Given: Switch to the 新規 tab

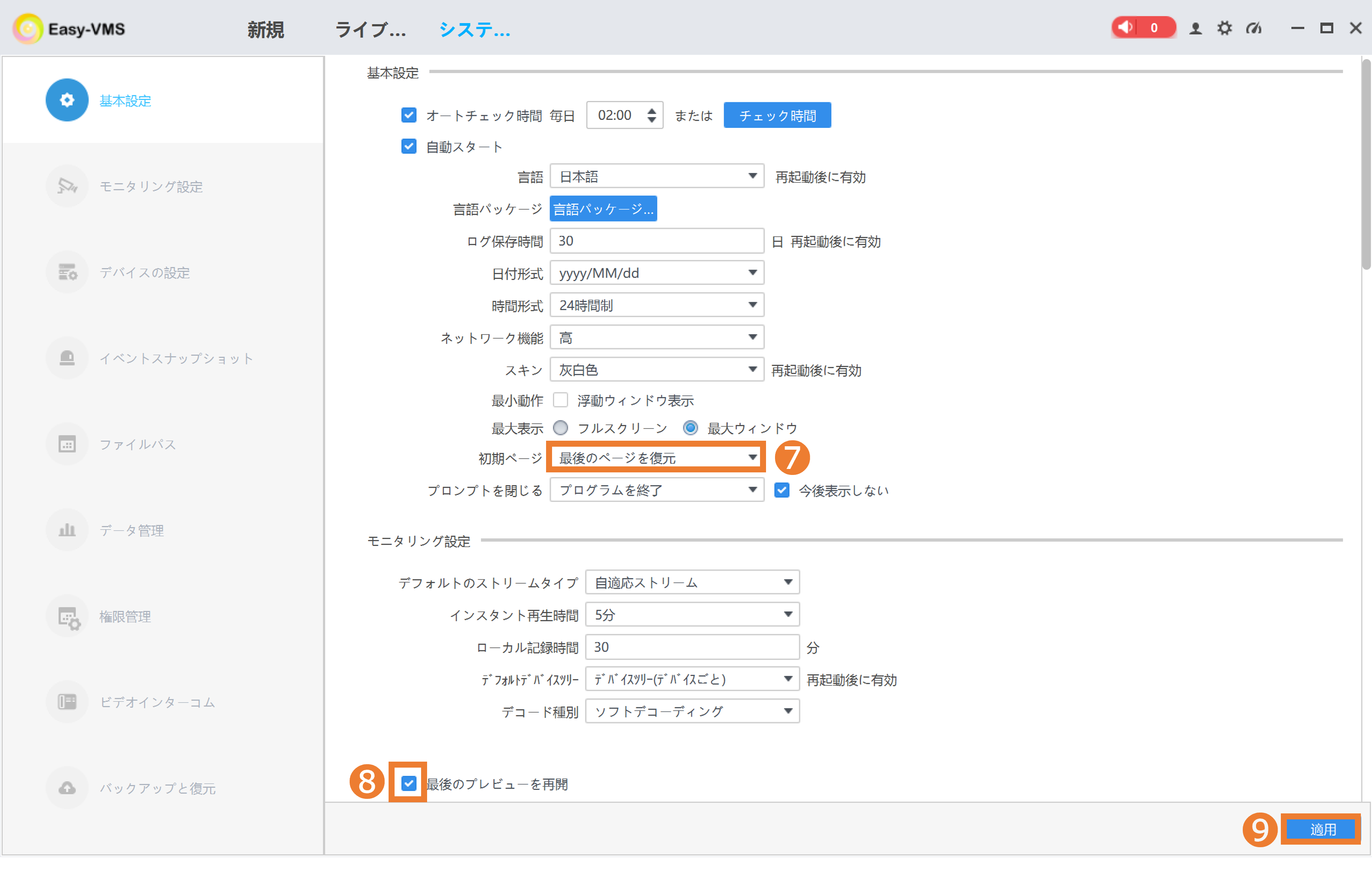Looking at the screenshot, I should [265, 29].
